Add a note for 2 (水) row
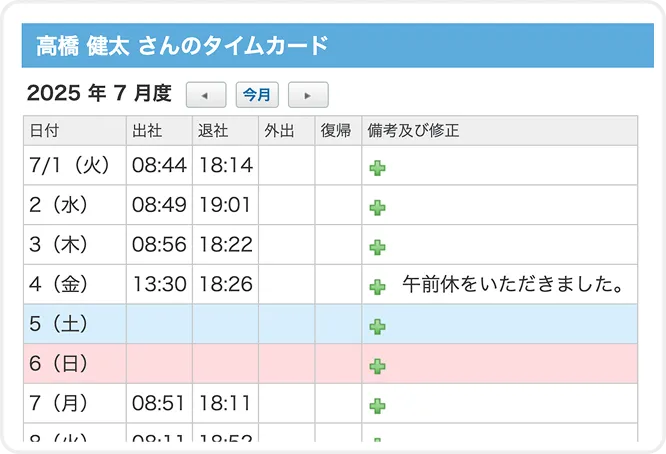The height and width of the screenshot is (454, 666). [x=377, y=208]
